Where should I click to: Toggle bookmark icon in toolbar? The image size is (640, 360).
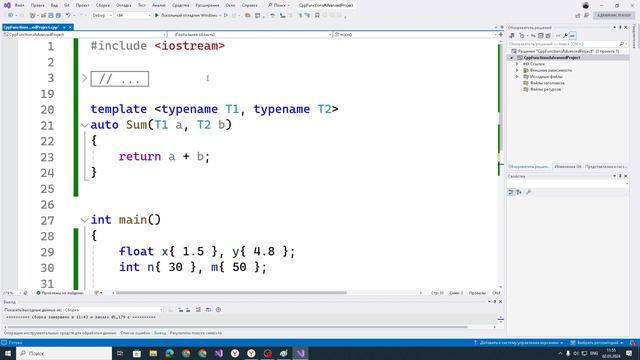point(317,15)
